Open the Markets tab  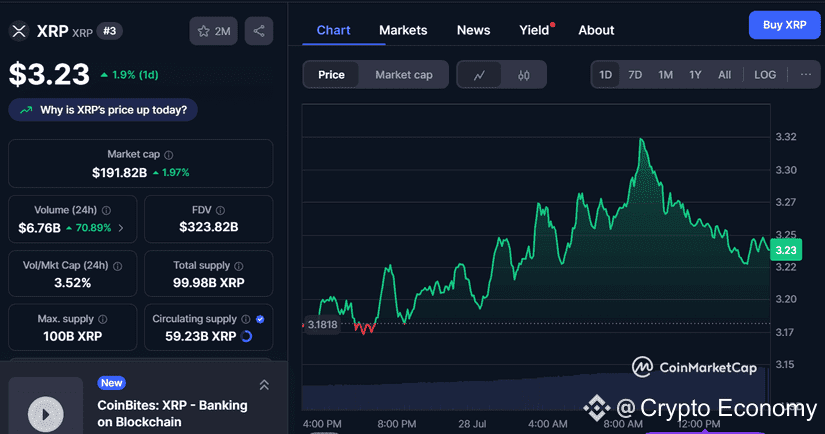point(403,31)
